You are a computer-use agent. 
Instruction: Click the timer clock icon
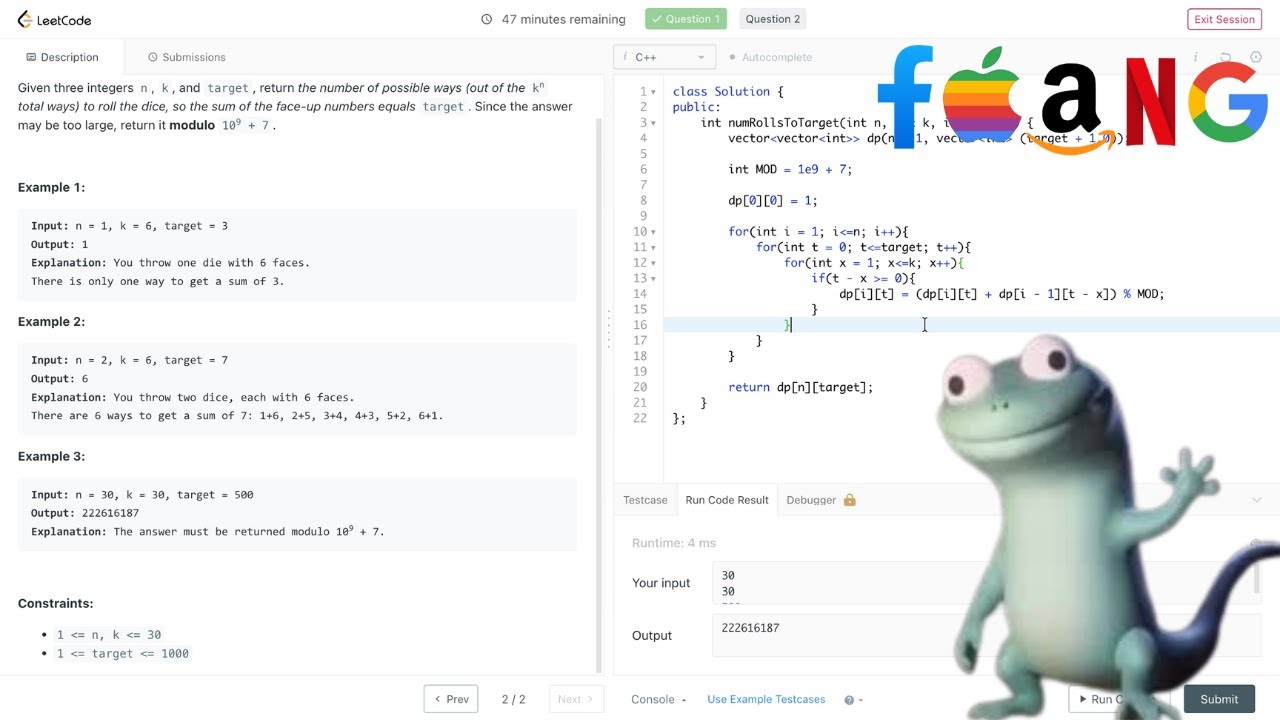[x=487, y=19]
